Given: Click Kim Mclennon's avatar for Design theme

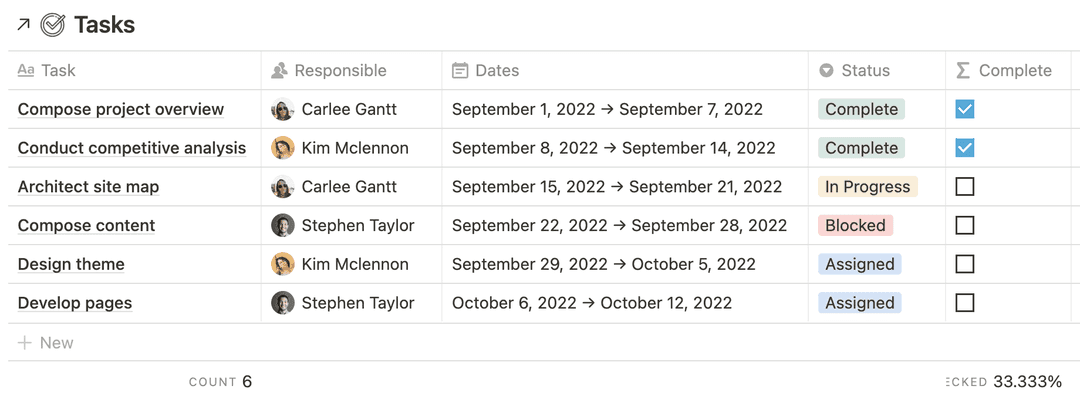Looking at the screenshot, I should [x=282, y=264].
